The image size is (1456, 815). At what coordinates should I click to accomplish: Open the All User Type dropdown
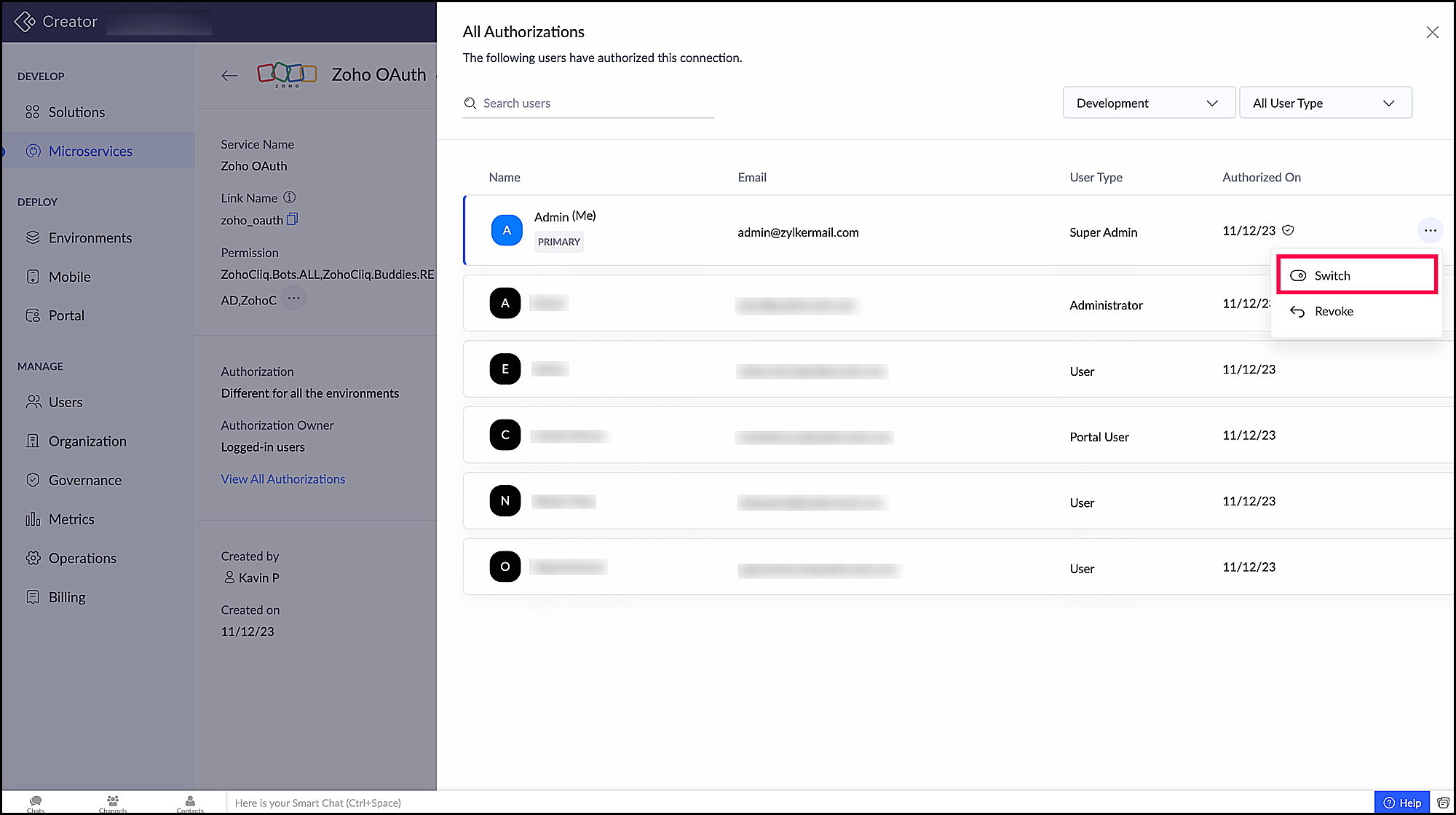coord(1324,103)
